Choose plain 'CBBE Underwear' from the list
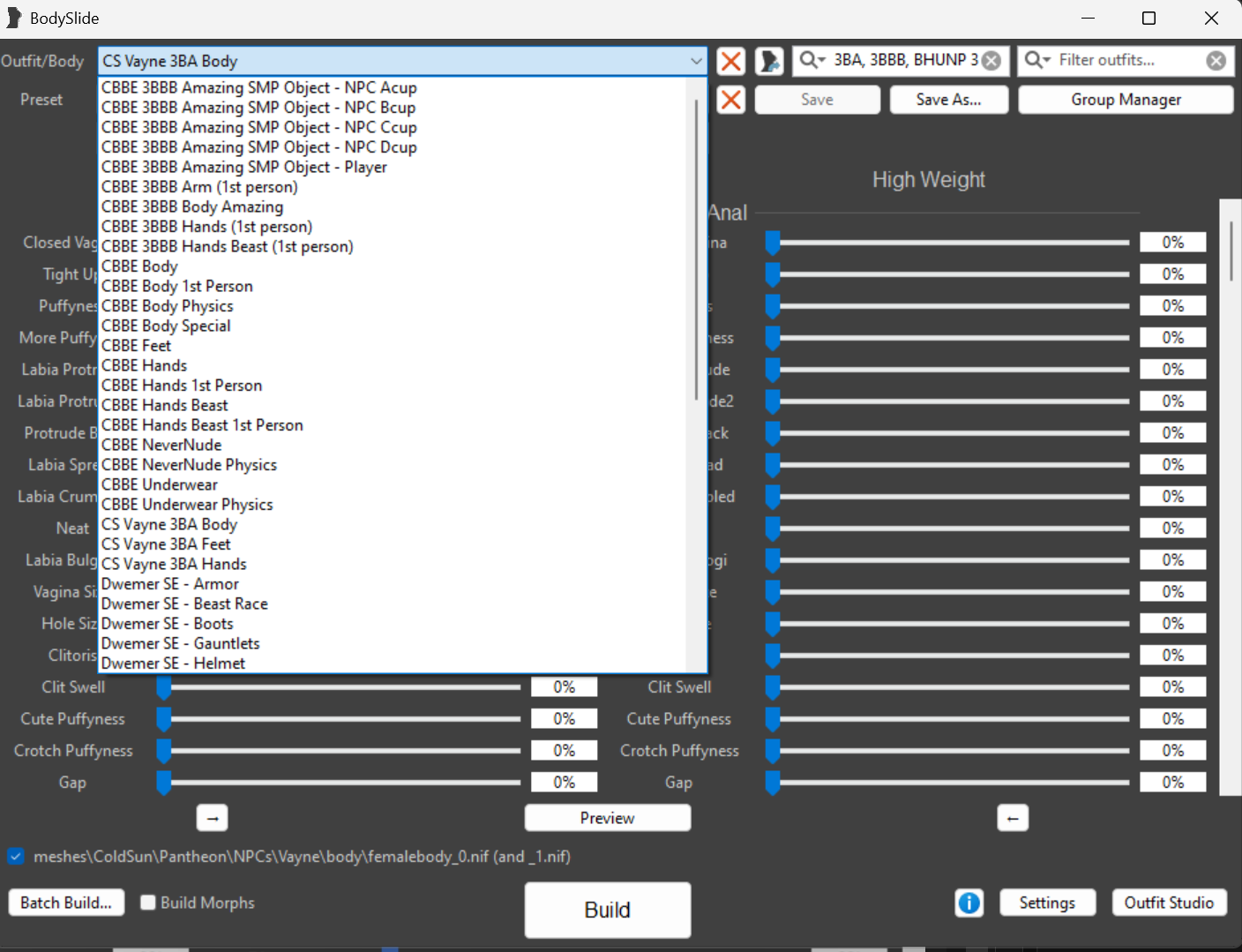The height and width of the screenshot is (952, 1242). (x=160, y=484)
